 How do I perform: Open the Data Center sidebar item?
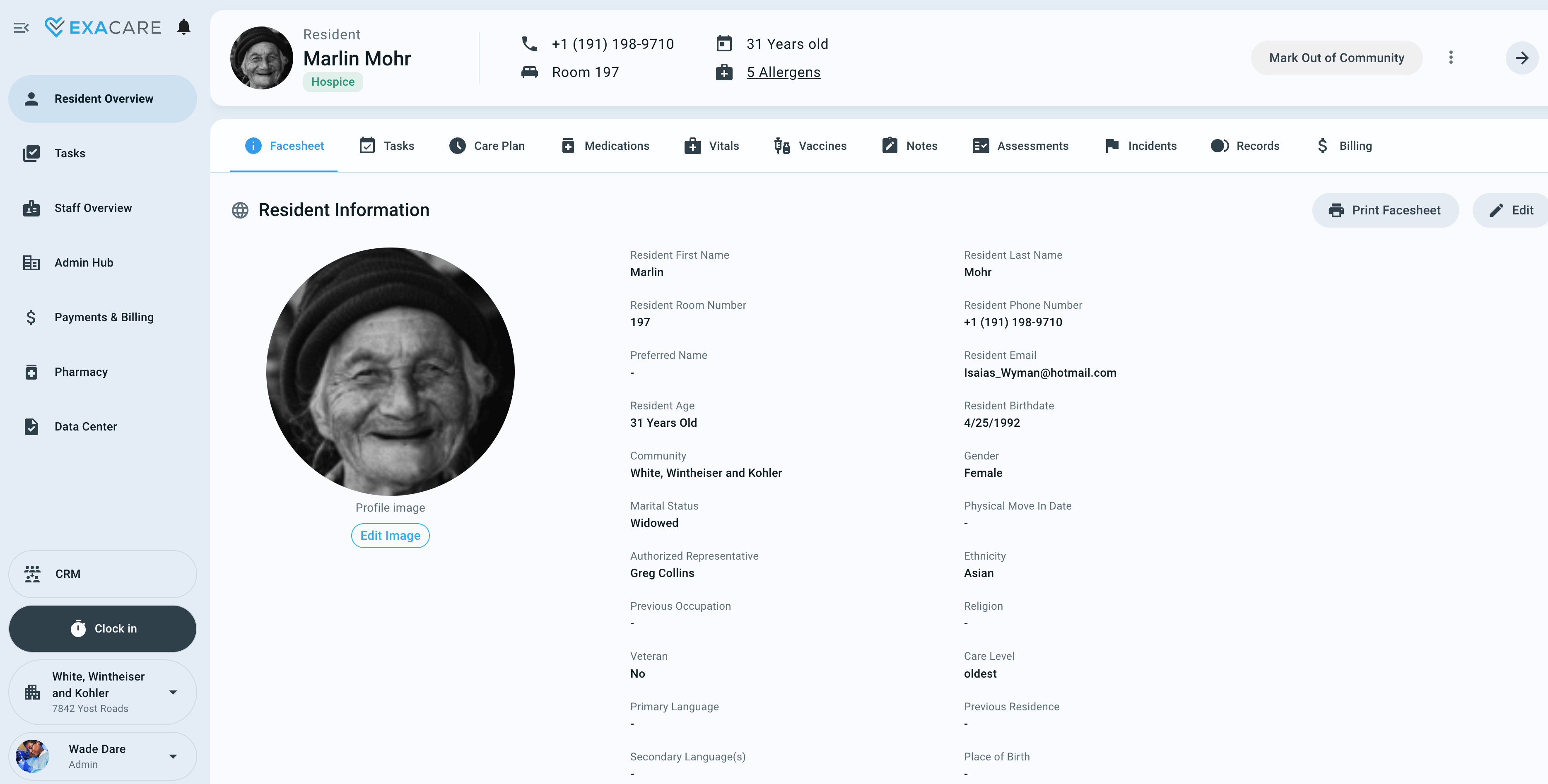tap(86, 426)
